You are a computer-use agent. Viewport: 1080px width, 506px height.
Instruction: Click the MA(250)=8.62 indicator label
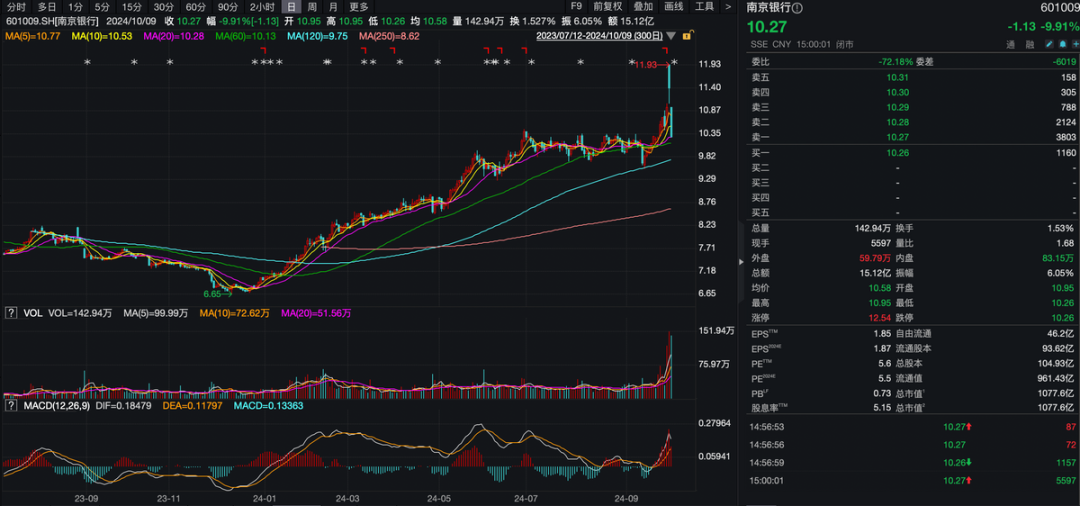pyautogui.click(x=389, y=35)
